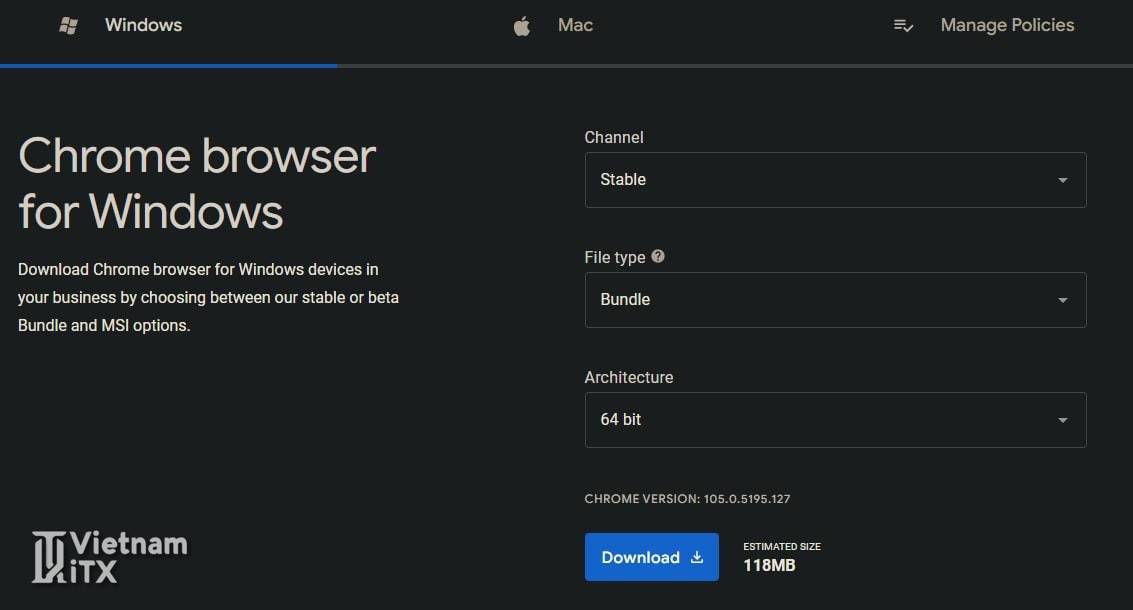
Task: Expand the File type dropdown arrow
Action: click(x=1062, y=300)
